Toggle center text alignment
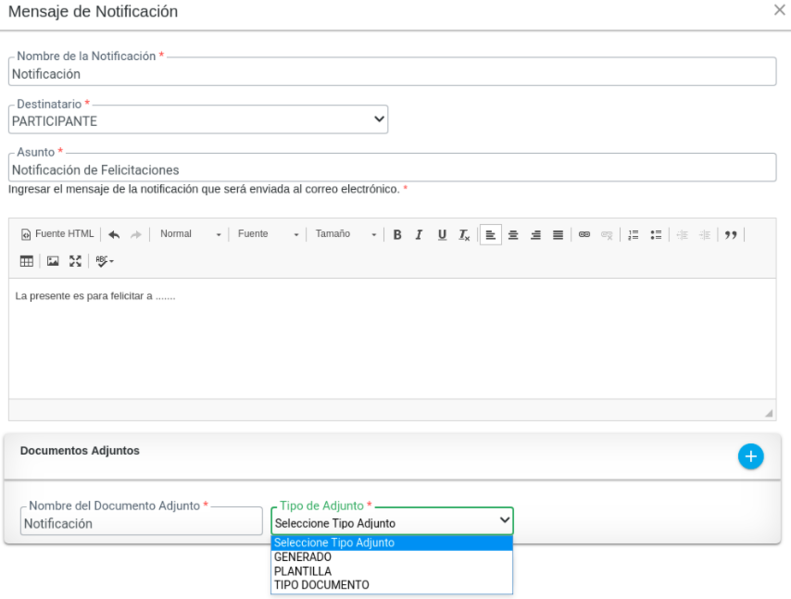Screen dimensions: 791x599 click(x=513, y=235)
